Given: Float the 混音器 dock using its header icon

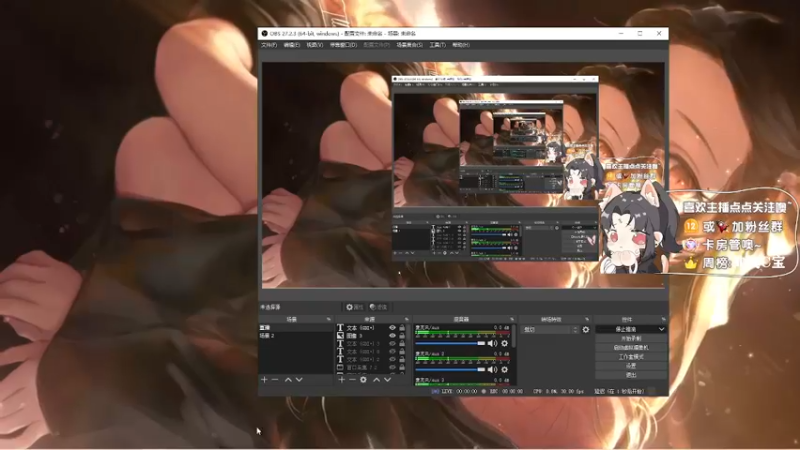Looking at the screenshot, I should [x=512, y=319].
